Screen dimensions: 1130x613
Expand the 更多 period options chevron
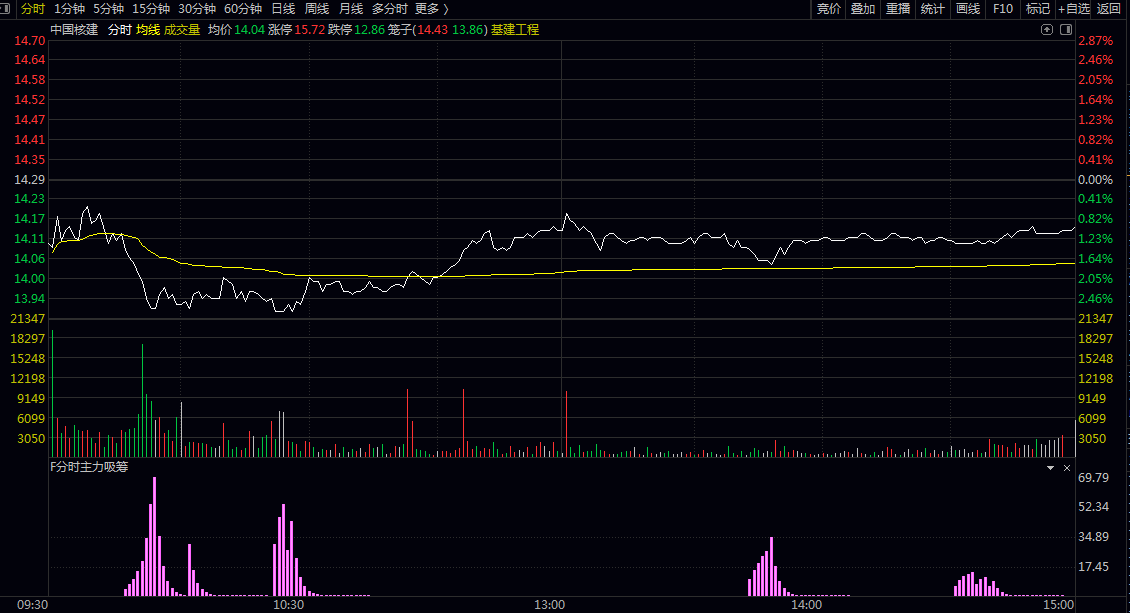(x=446, y=9)
